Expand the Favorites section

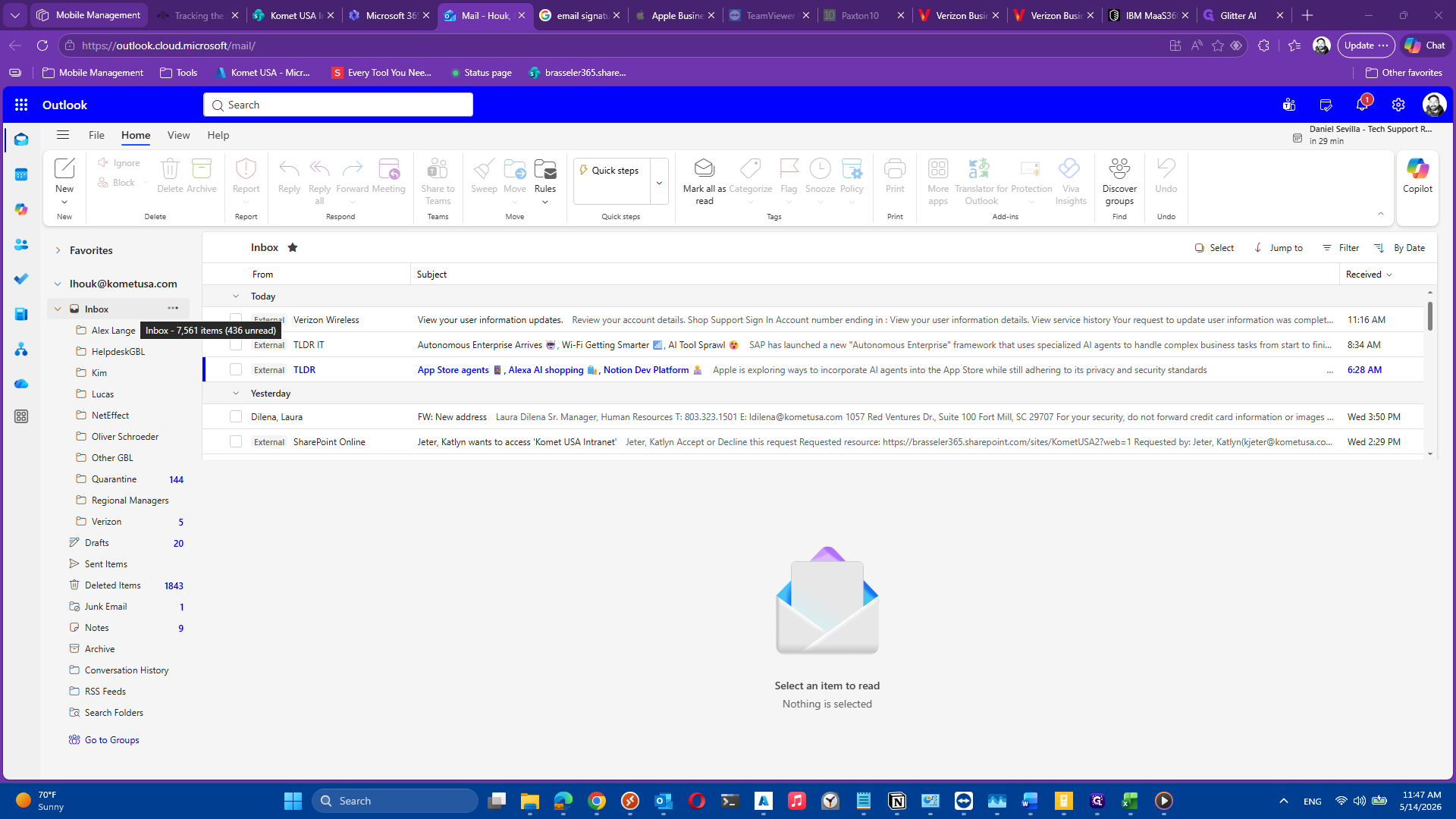pos(58,250)
